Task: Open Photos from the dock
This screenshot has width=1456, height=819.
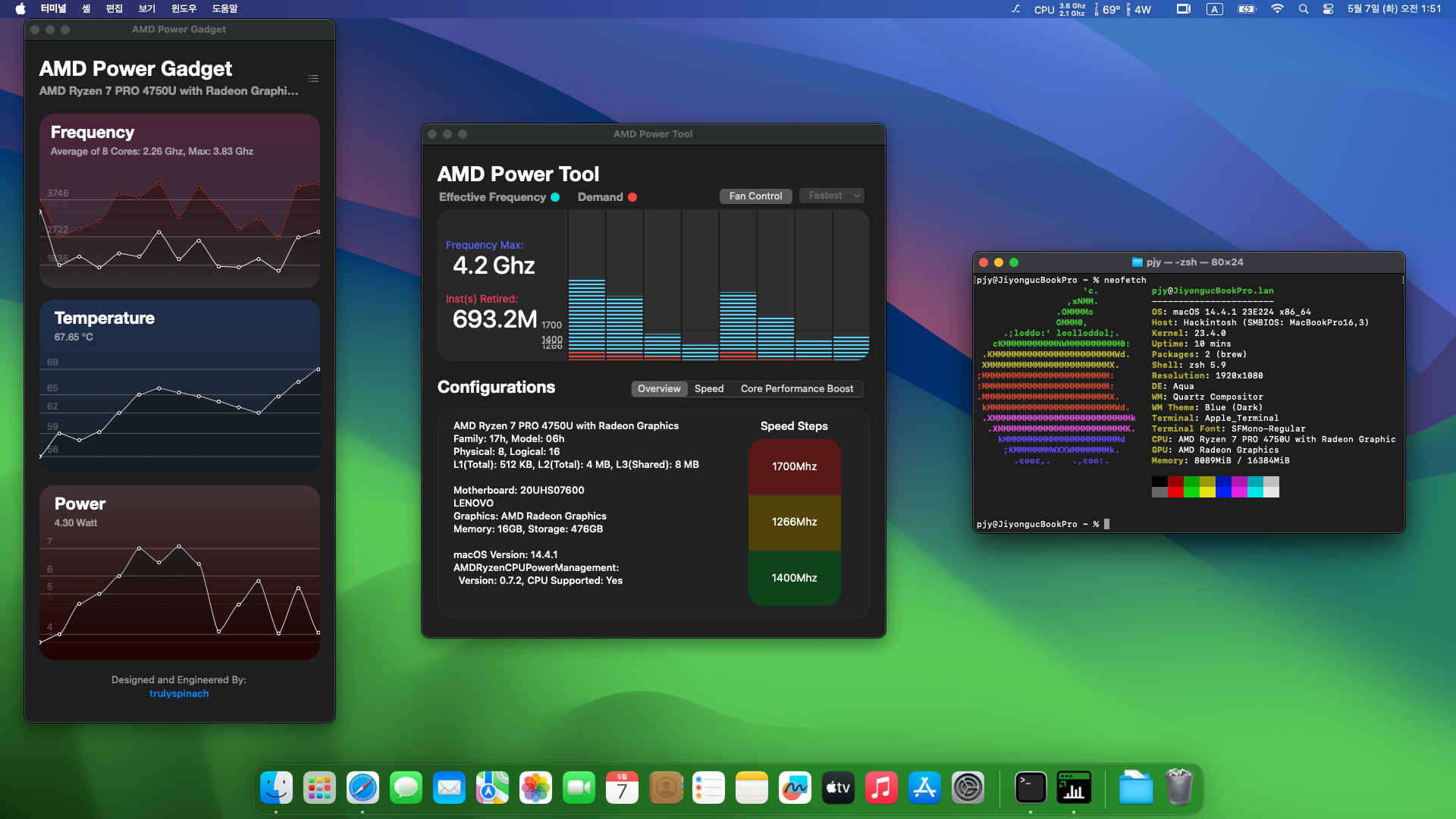Action: (535, 788)
